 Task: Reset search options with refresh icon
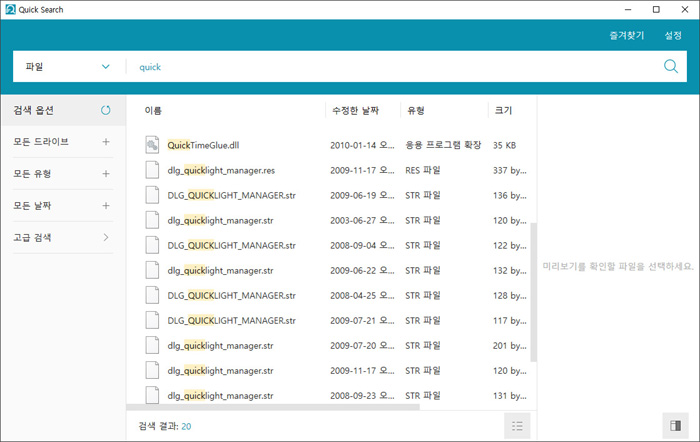pos(106,110)
